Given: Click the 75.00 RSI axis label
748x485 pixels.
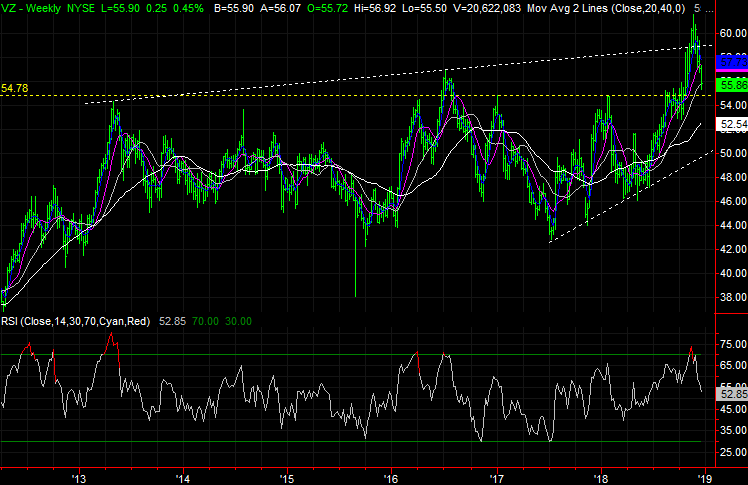Looking at the screenshot, I should [x=733, y=344].
